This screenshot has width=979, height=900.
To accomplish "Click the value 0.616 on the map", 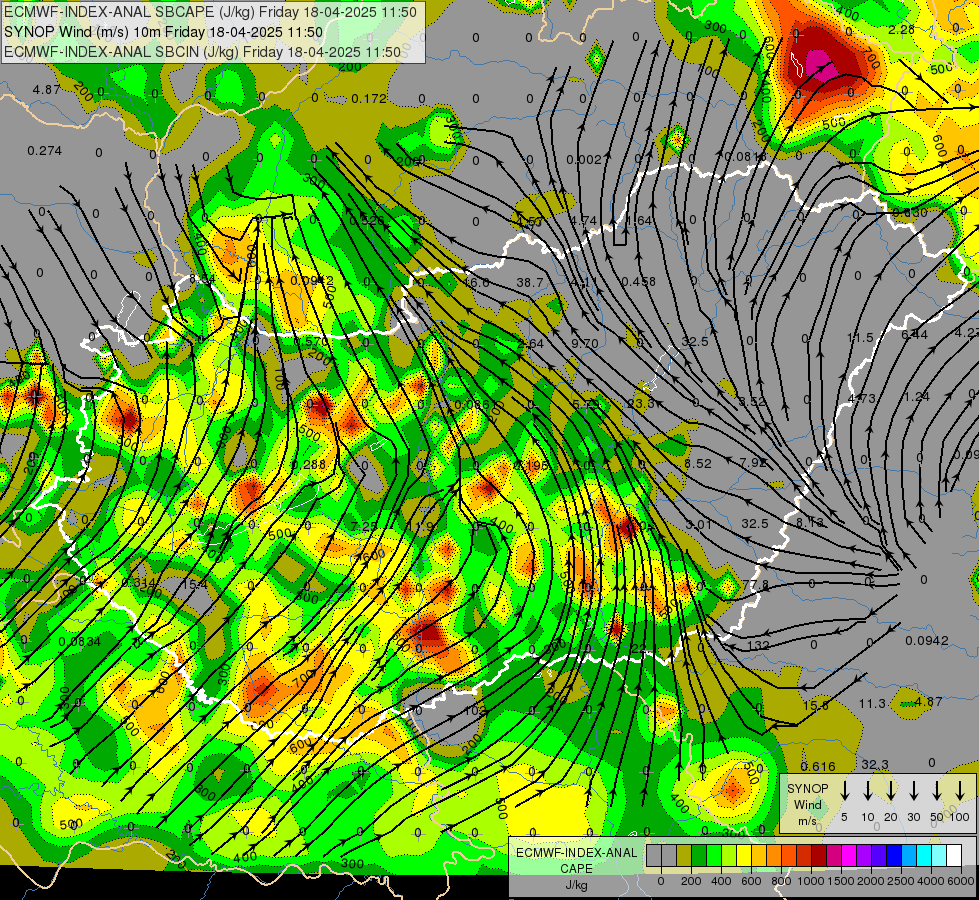I will click(x=817, y=767).
